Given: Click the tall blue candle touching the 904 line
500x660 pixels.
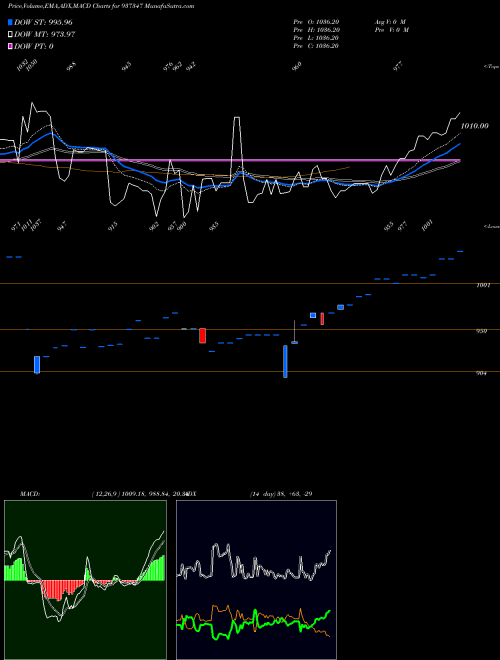Looking at the screenshot, I should 285,361.
